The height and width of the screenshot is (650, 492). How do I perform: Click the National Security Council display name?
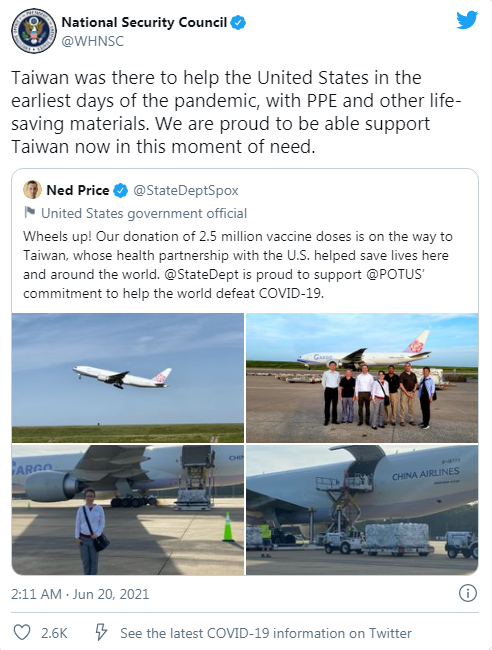[144, 22]
